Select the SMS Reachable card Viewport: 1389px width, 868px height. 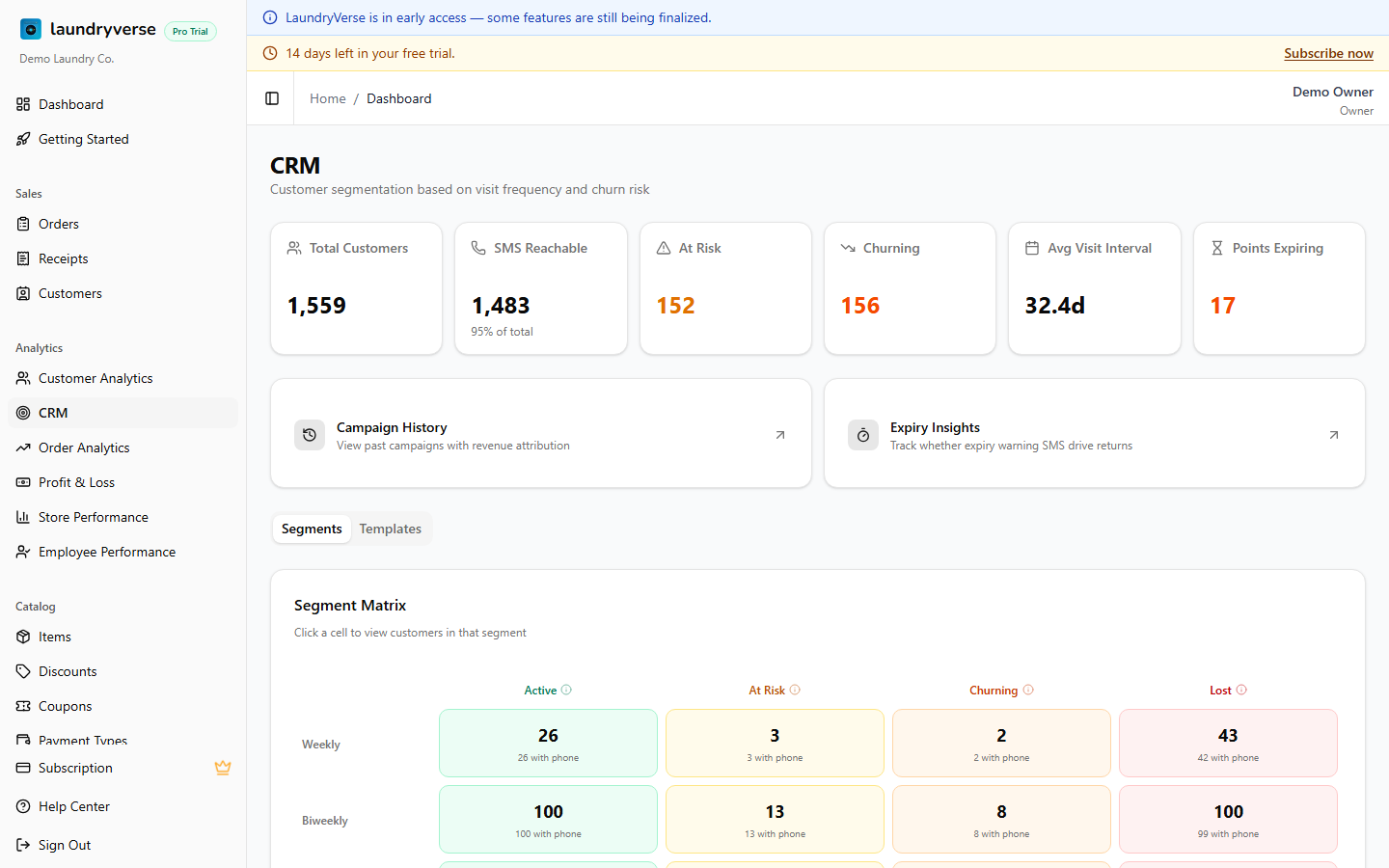[541, 288]
